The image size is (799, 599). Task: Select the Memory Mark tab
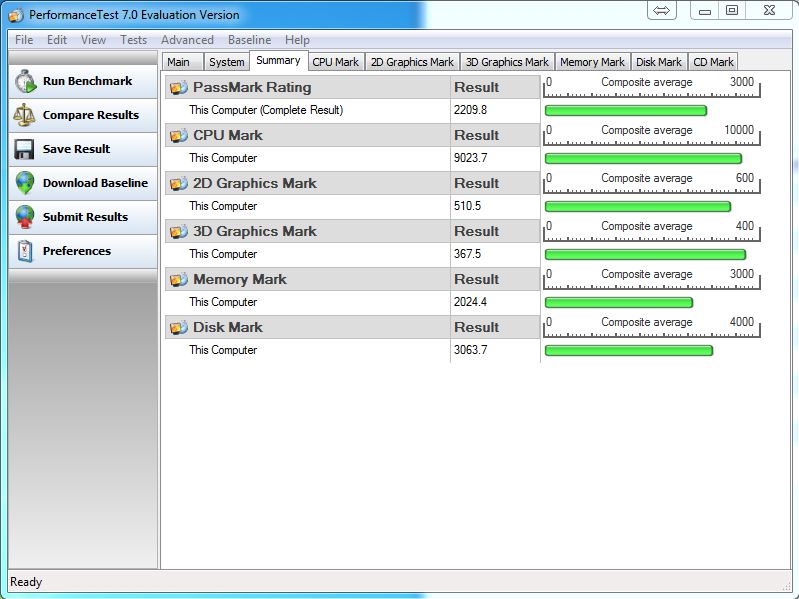pyautogui.click(x=592, y=62)
